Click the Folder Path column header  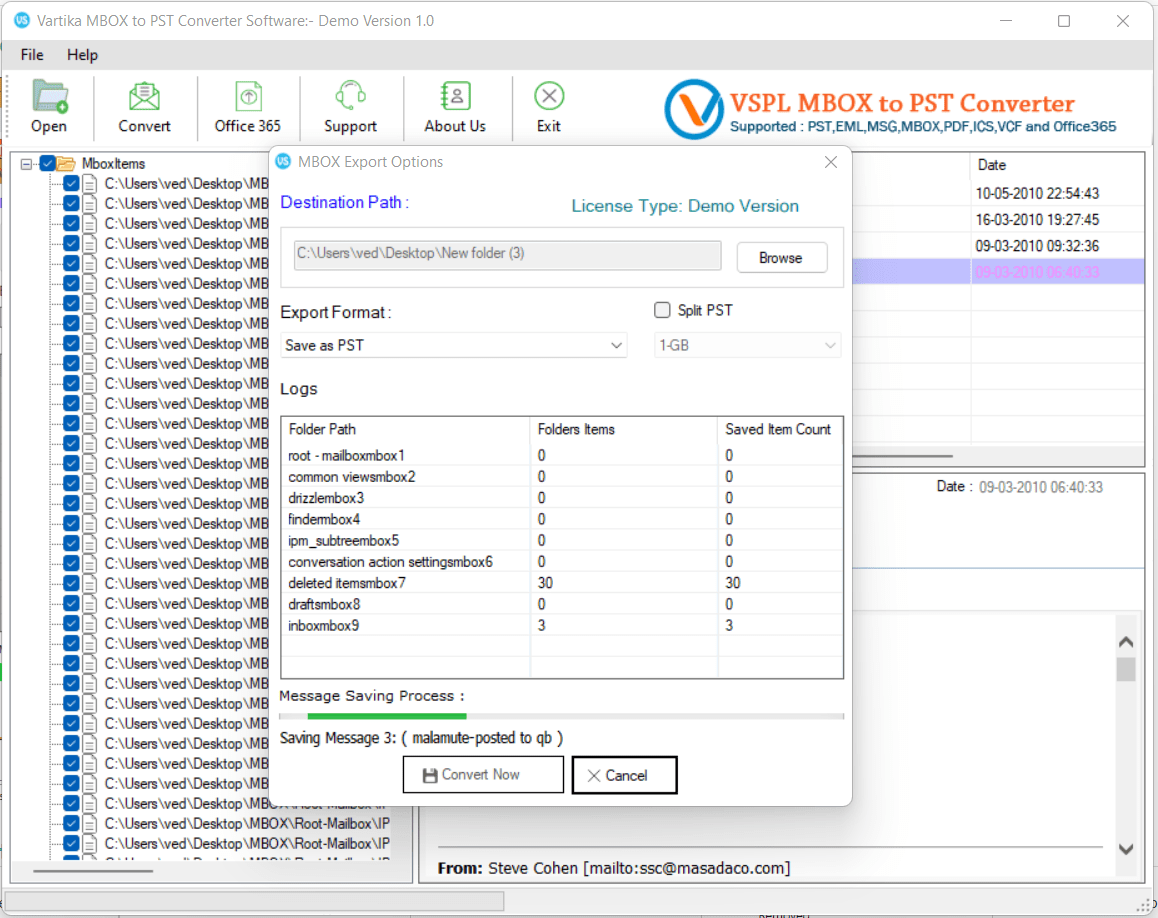405,429
